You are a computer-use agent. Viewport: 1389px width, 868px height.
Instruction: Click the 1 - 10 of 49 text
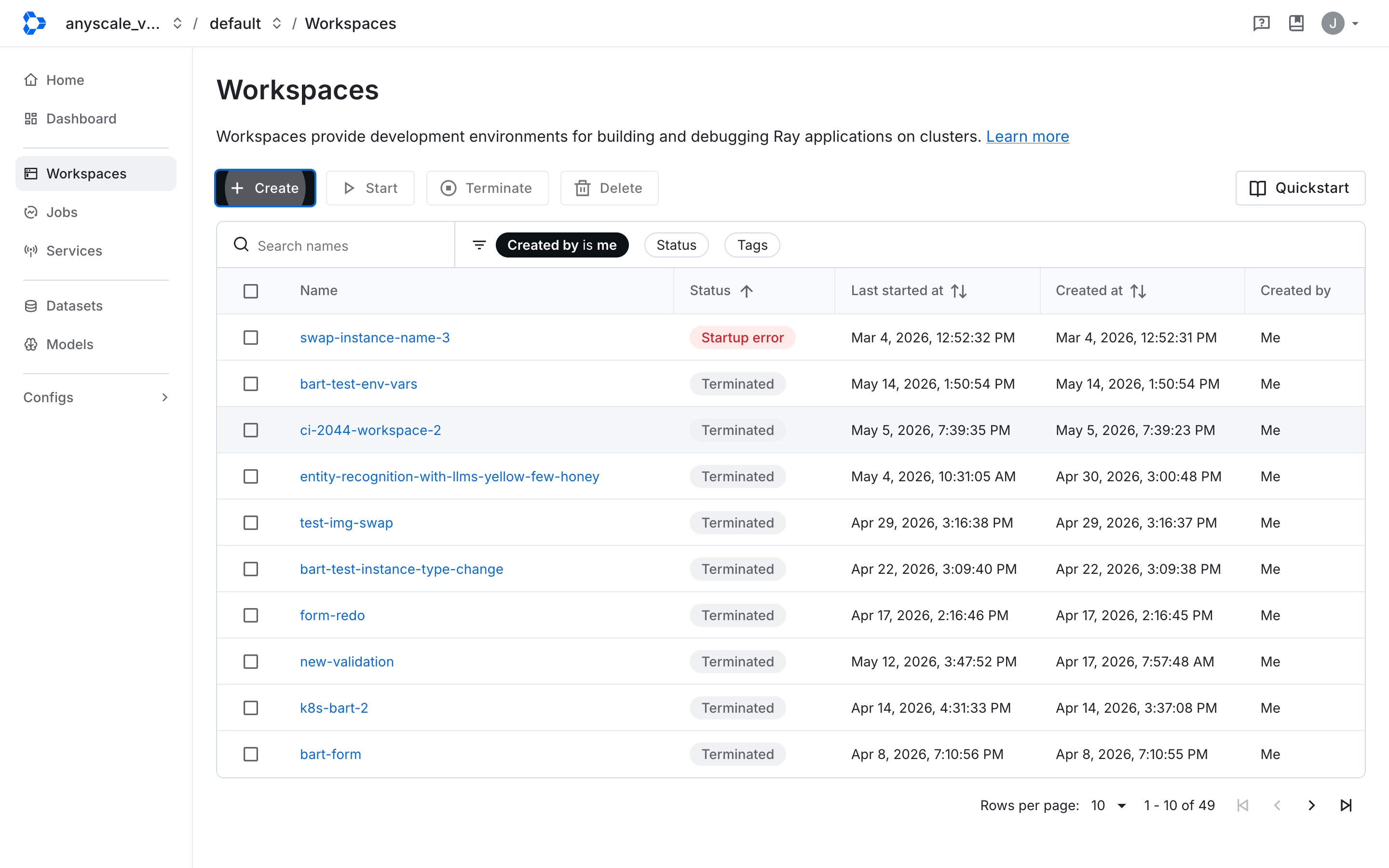[1179, 805]
